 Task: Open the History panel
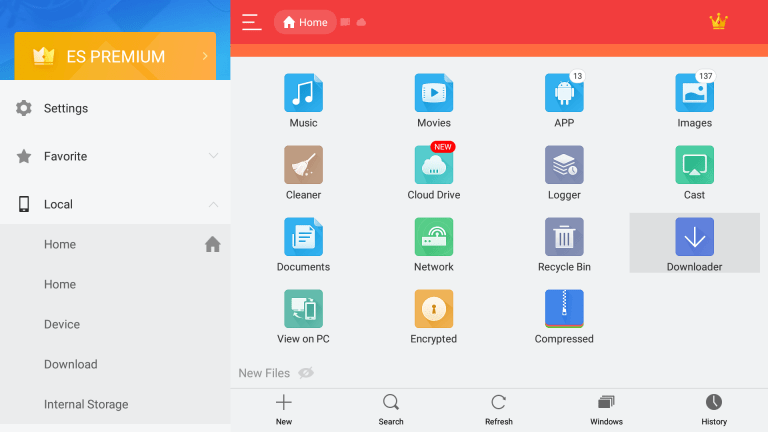714,410
